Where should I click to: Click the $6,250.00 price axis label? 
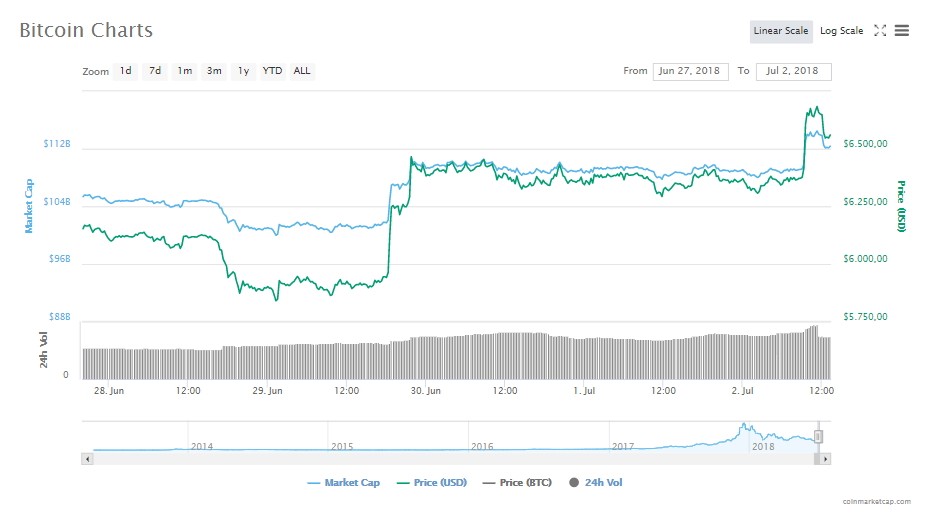pyautogui.click(x=865, y=202)
